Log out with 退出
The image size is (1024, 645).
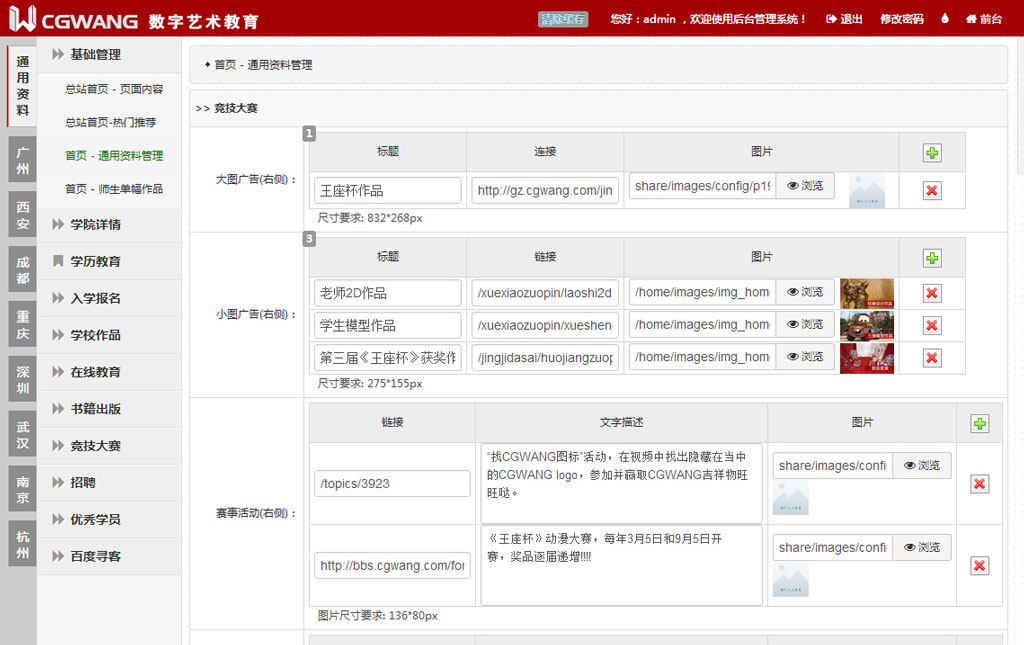(844, 19)
